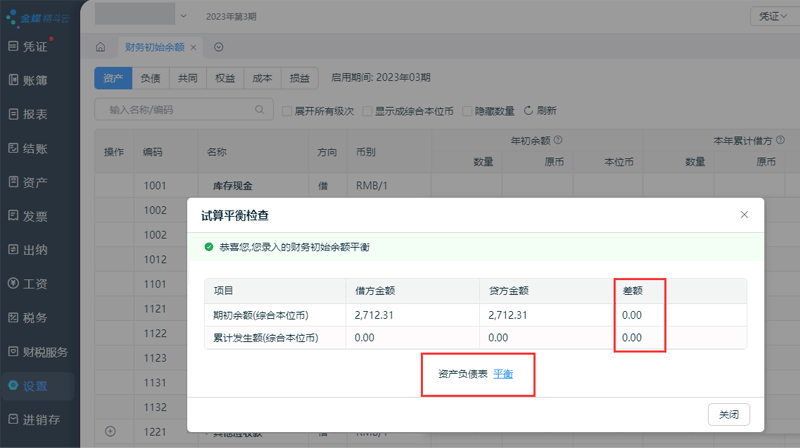Open the 凭证 voucher sidebar icon

tap(14, 46)
